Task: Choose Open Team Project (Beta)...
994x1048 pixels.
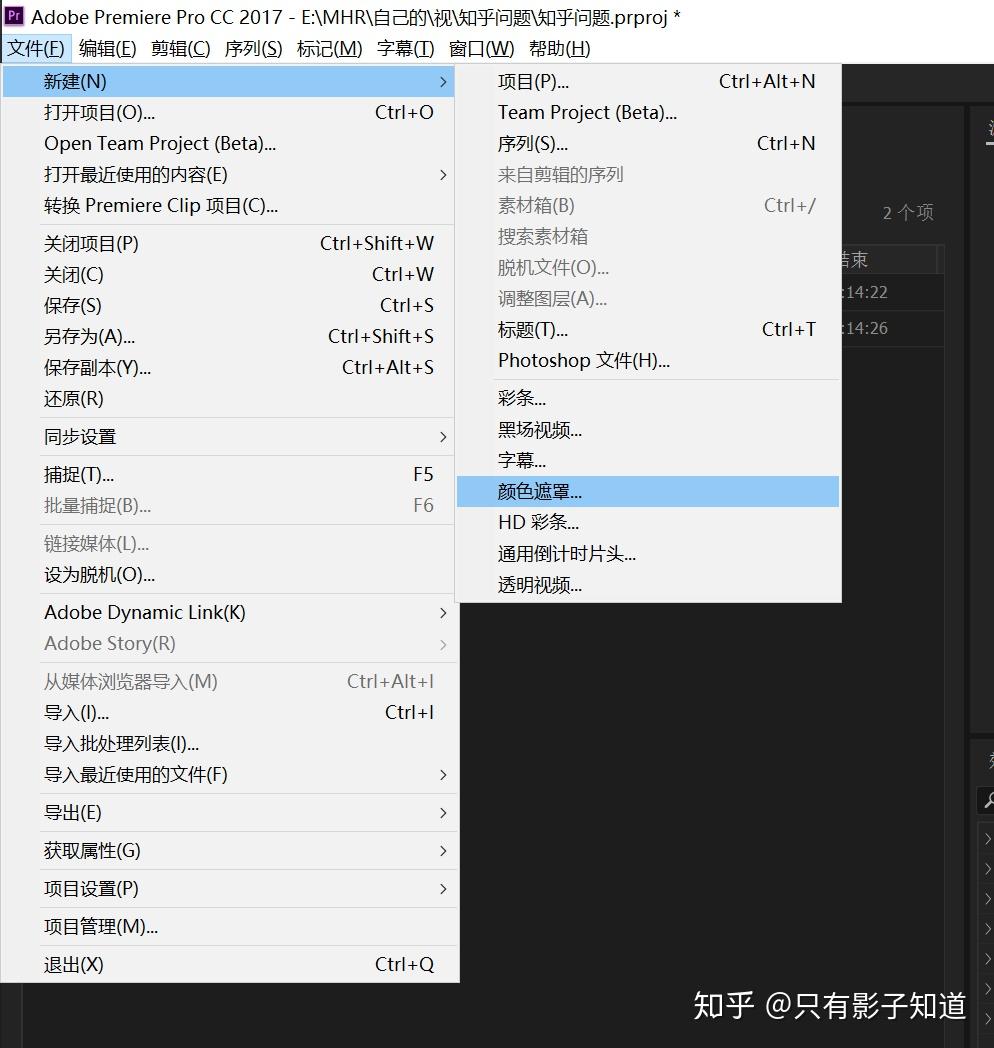Action: (229, 144)
